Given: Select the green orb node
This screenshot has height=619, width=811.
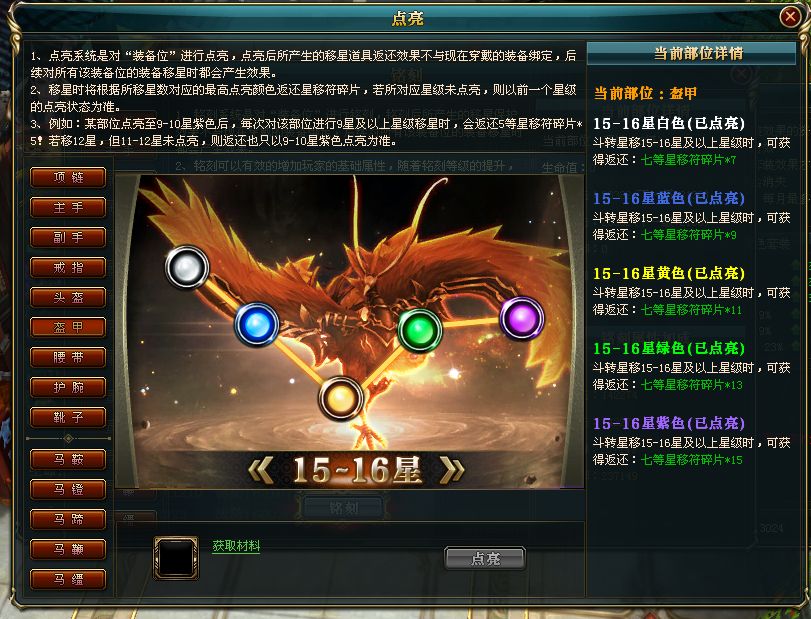Looking at the screenshot, I should (x=419, y=330).
